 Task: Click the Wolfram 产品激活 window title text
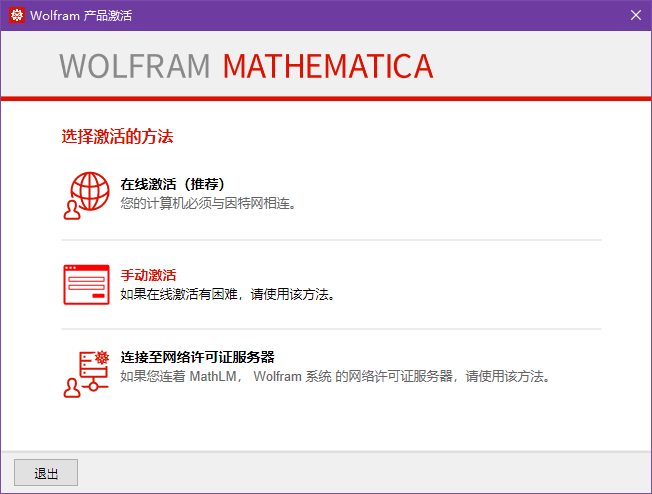(81, 15)
